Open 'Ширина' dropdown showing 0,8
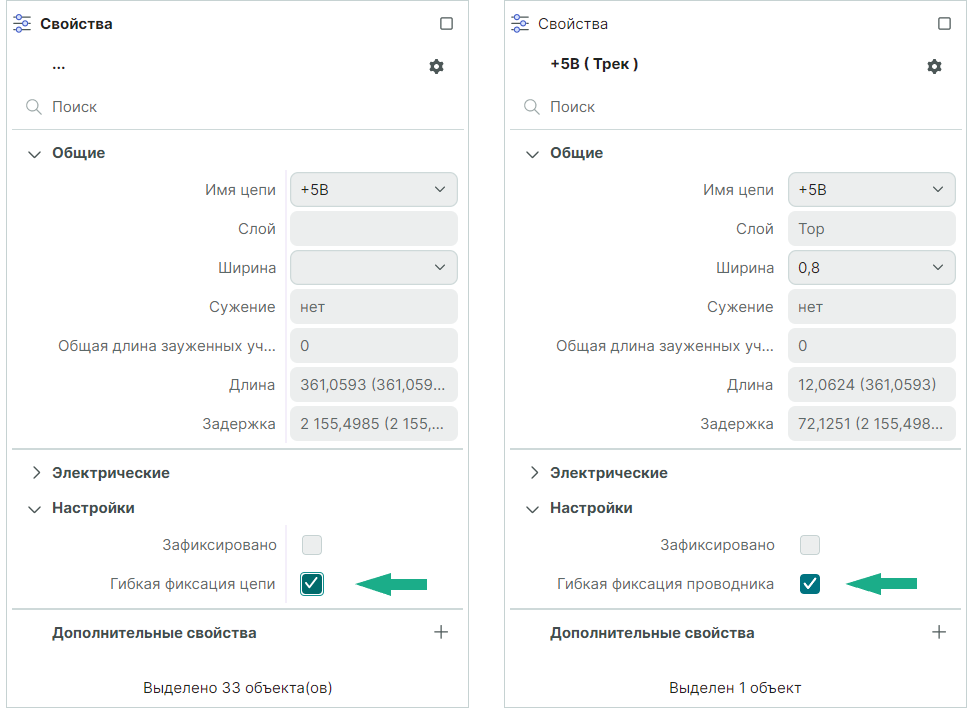Viewport: 971px width, 708px height. [x=872, y=268]
